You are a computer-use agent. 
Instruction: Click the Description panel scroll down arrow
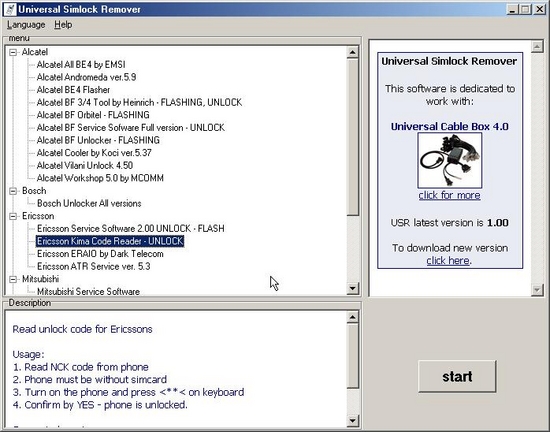[x=353, y=420]
